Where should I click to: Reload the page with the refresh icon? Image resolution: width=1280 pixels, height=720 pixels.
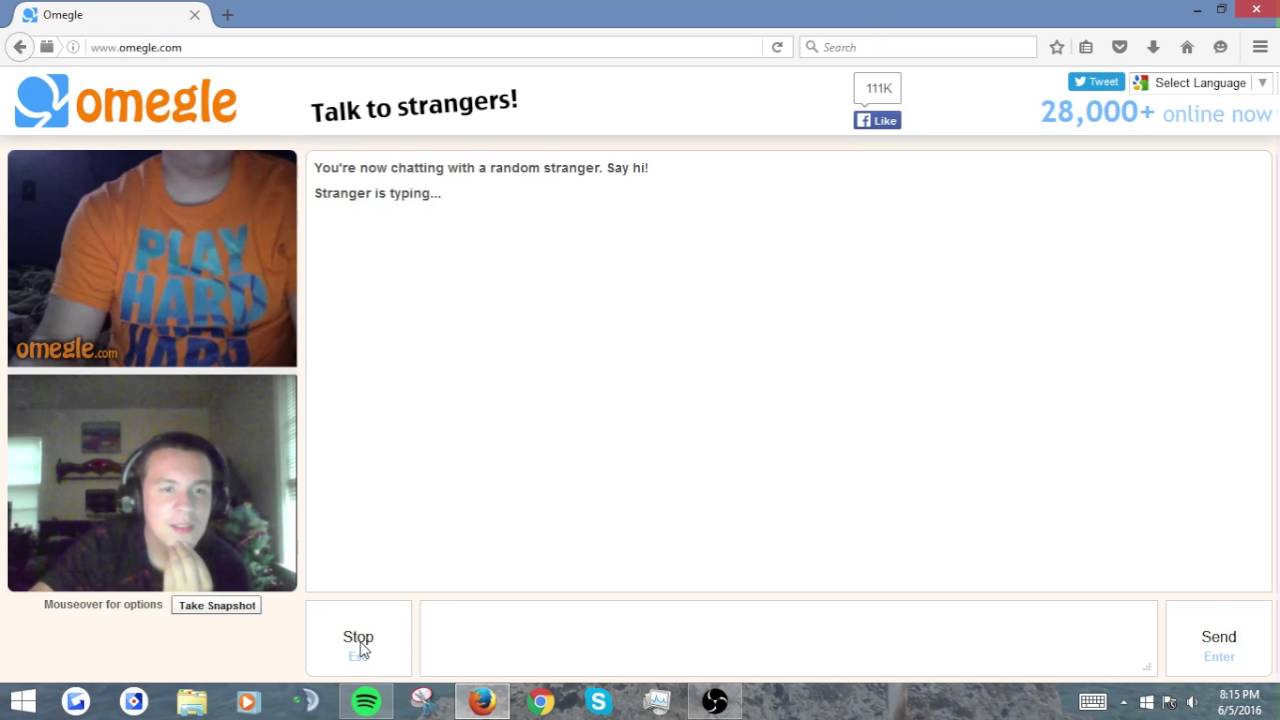(x=777, y=47)
